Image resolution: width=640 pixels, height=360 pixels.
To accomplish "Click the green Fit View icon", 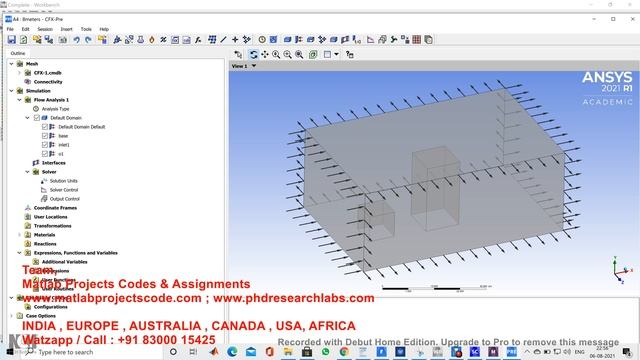I will [313, 54].
